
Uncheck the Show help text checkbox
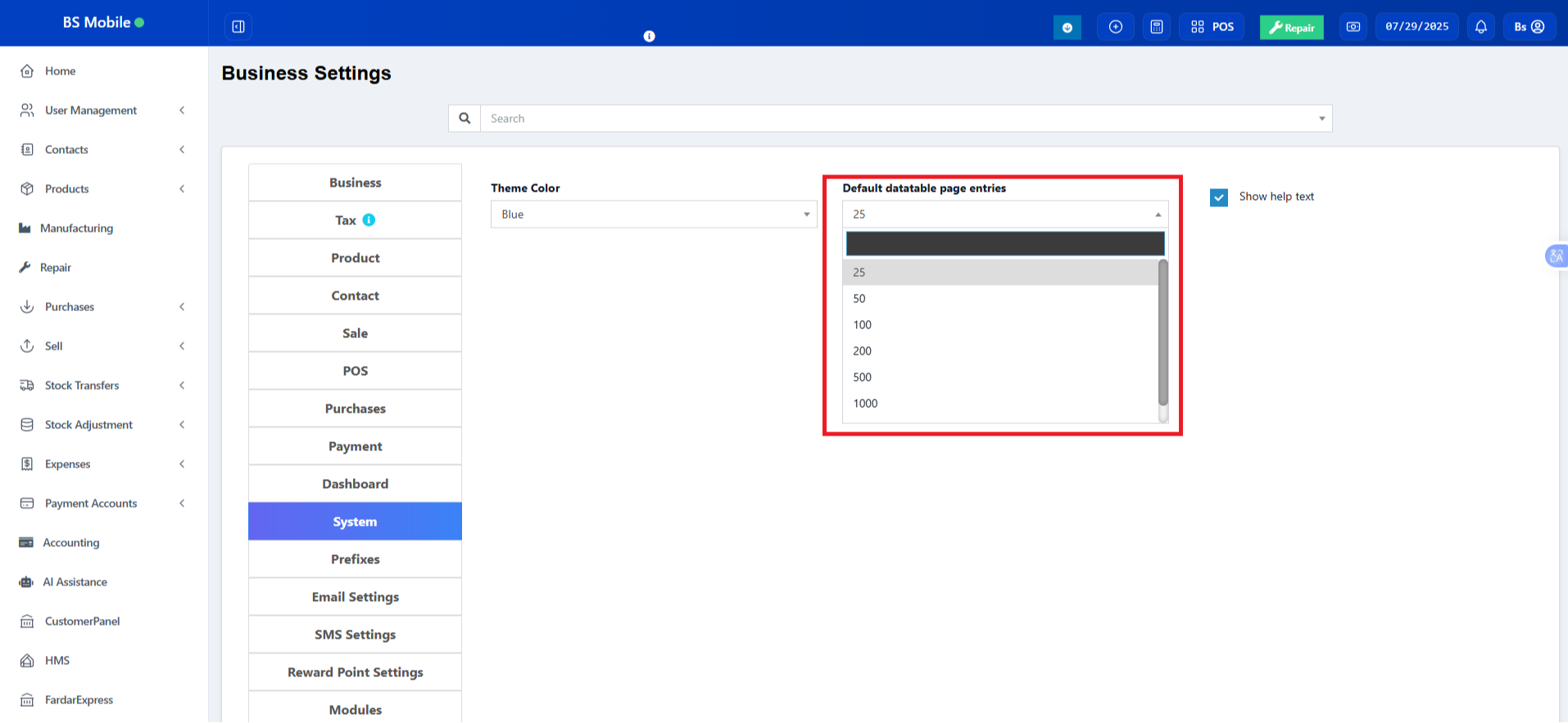click(x=1218, y=197)
